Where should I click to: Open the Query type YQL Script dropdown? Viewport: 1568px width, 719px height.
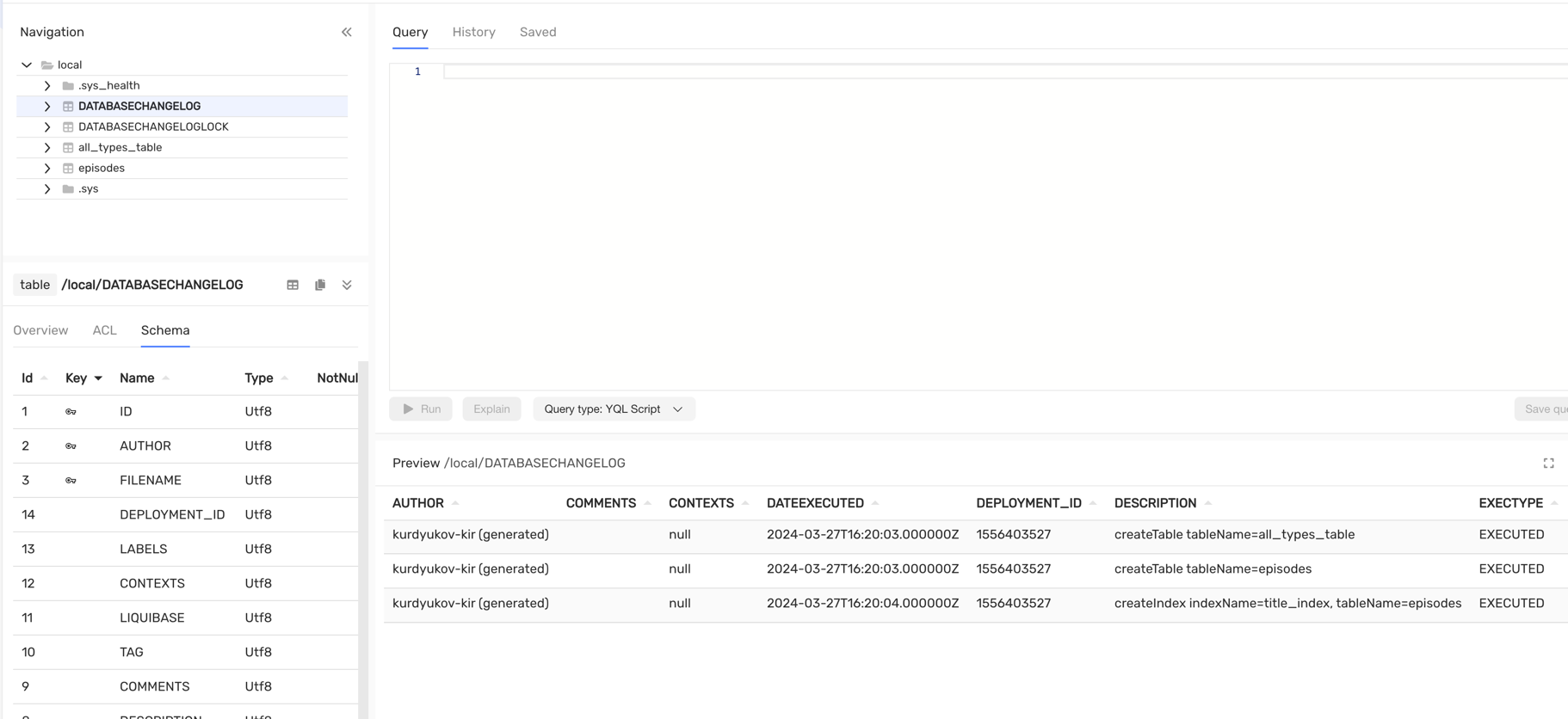(614, 409)
